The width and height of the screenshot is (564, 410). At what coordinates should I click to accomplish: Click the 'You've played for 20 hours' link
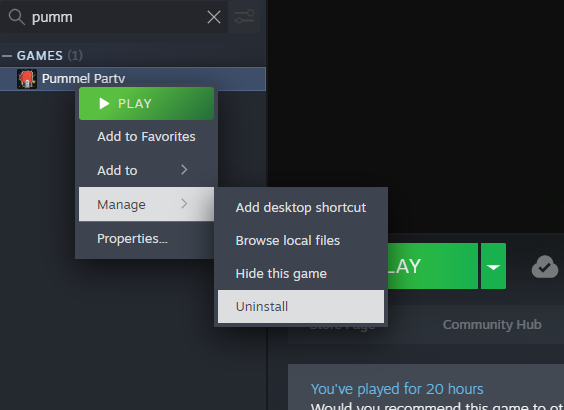(397, 389)
